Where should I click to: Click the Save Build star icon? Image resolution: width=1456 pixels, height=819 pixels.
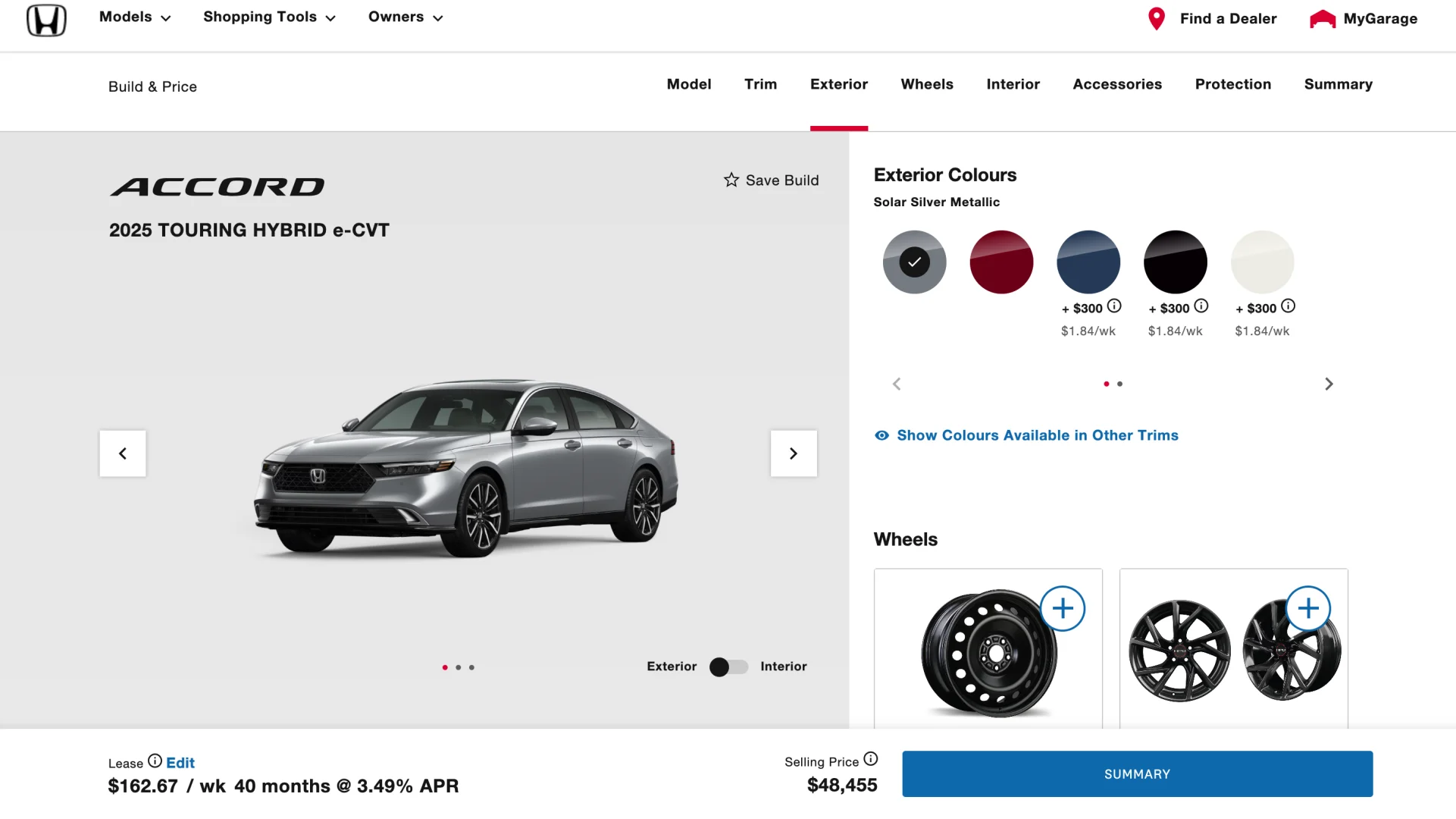(x=731, y=180)
